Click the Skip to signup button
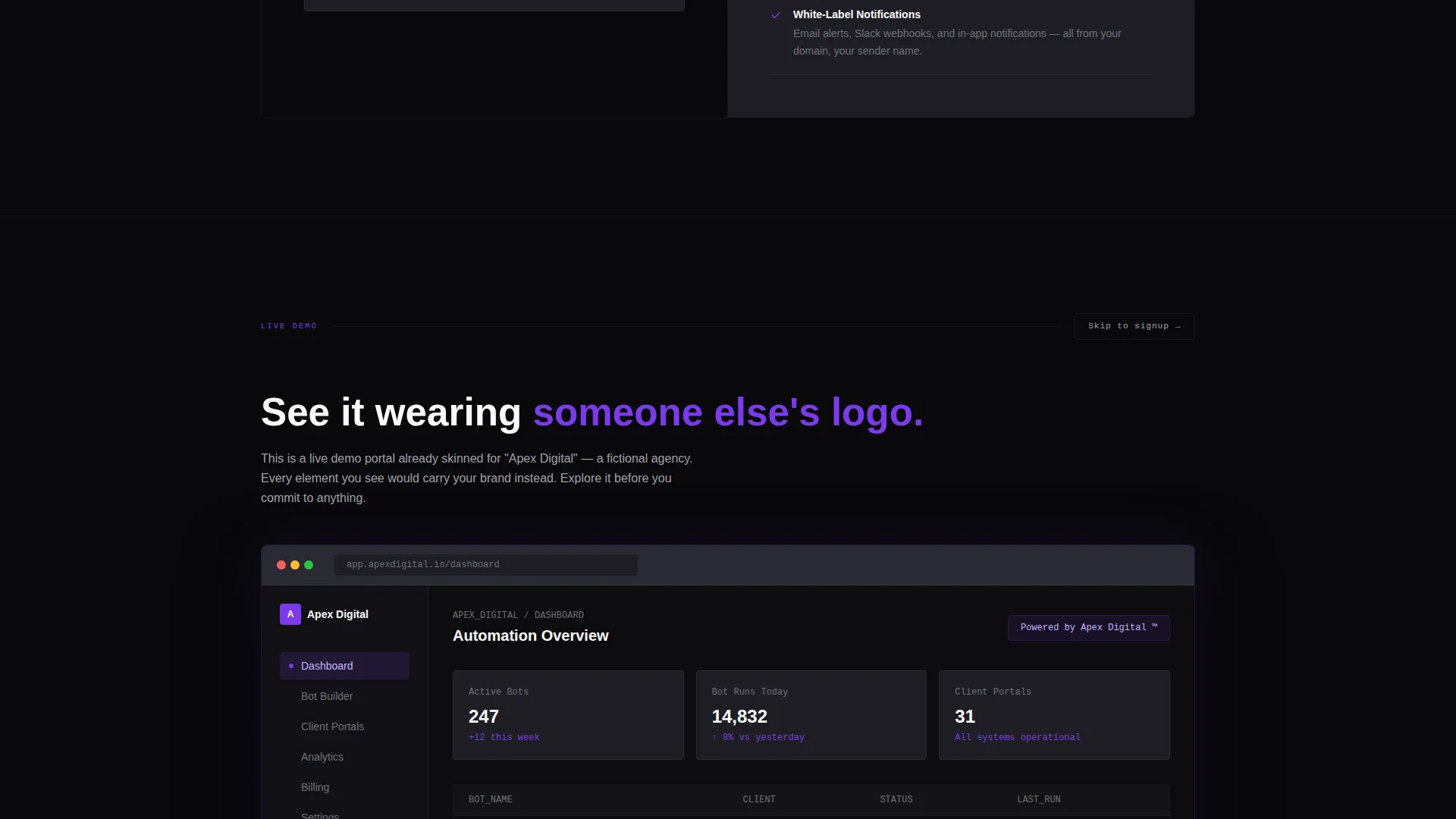The image size is (1456, 819). click(x=1134, y=326)
